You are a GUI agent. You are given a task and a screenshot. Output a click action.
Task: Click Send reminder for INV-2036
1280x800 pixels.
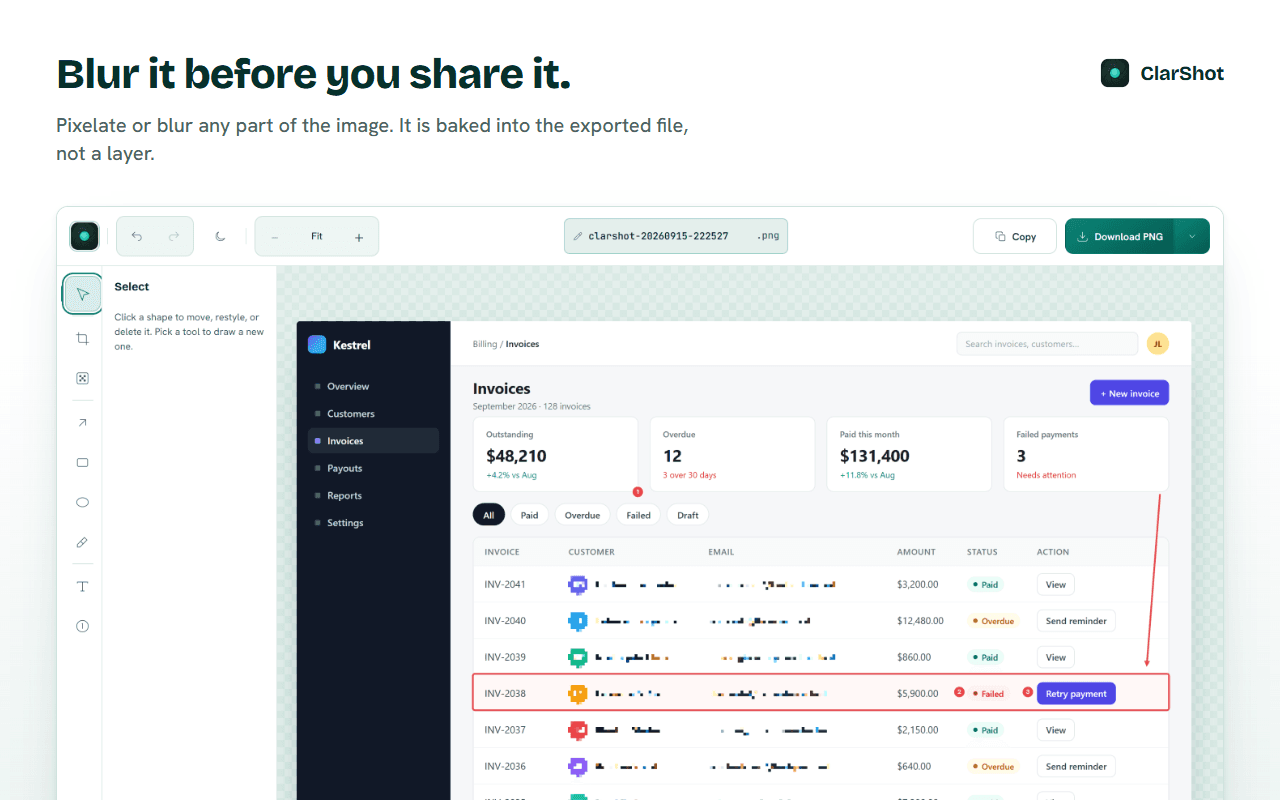pos(1076,767)
